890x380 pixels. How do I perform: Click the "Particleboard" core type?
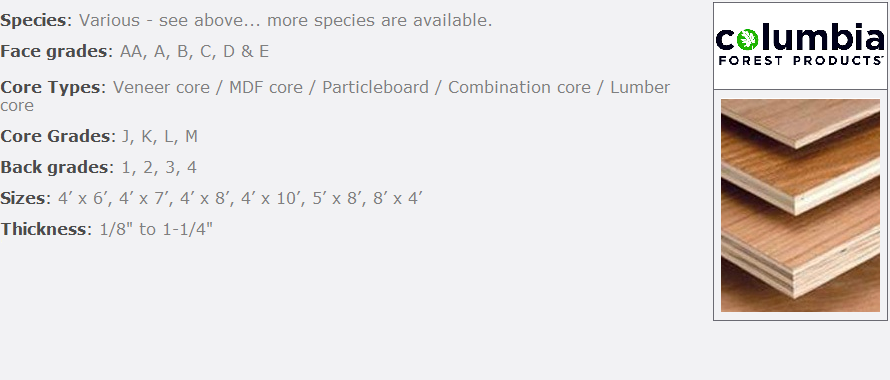point(375,87)
